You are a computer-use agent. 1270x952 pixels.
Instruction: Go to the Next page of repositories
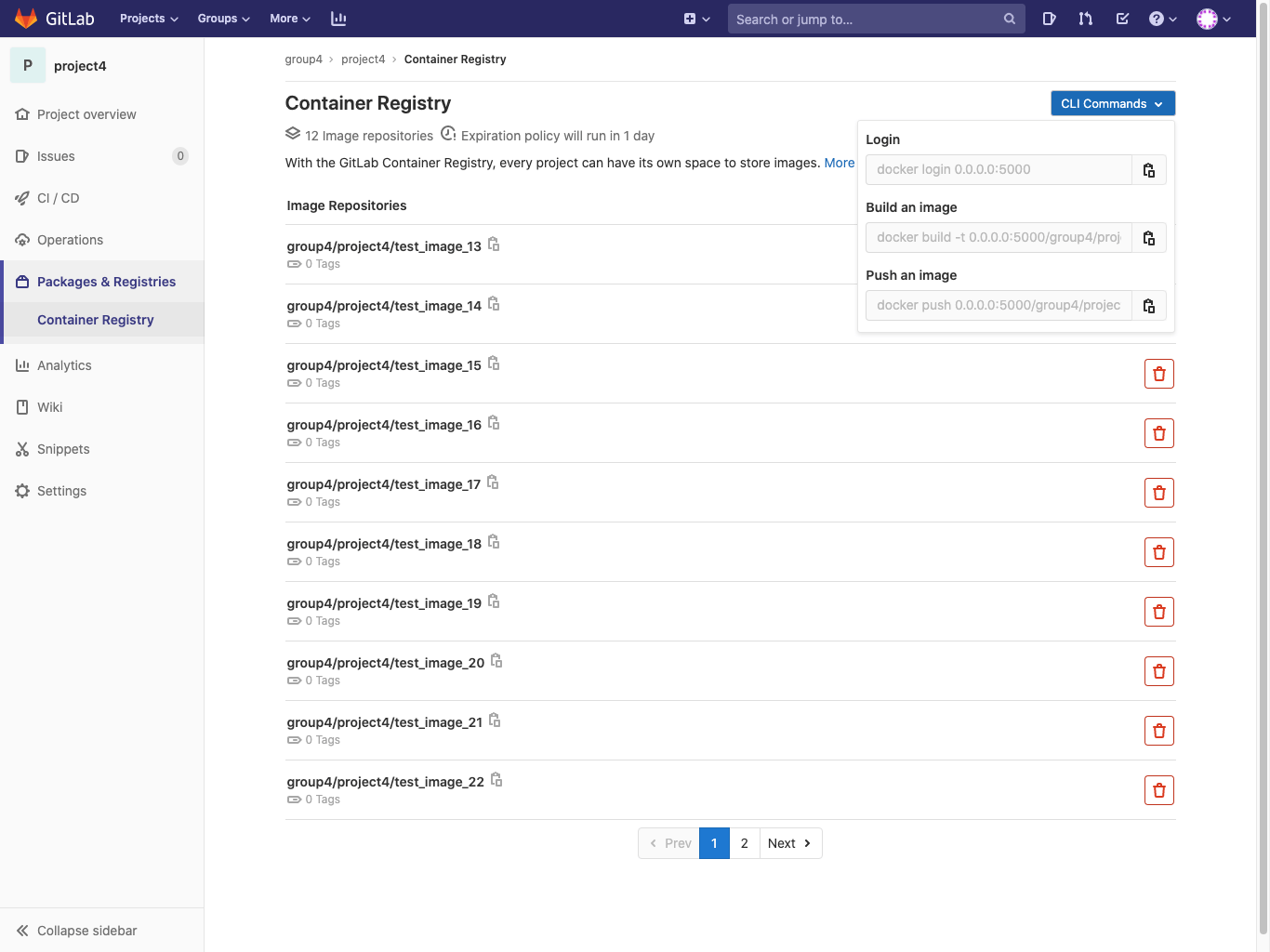tap(789, 843)
